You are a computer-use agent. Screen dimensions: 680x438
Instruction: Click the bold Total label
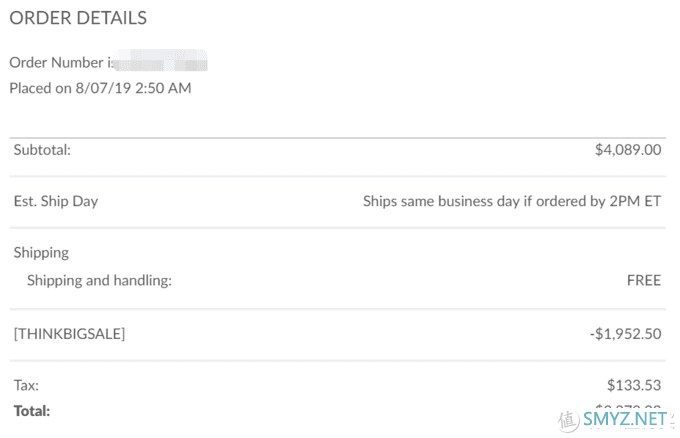32,411
